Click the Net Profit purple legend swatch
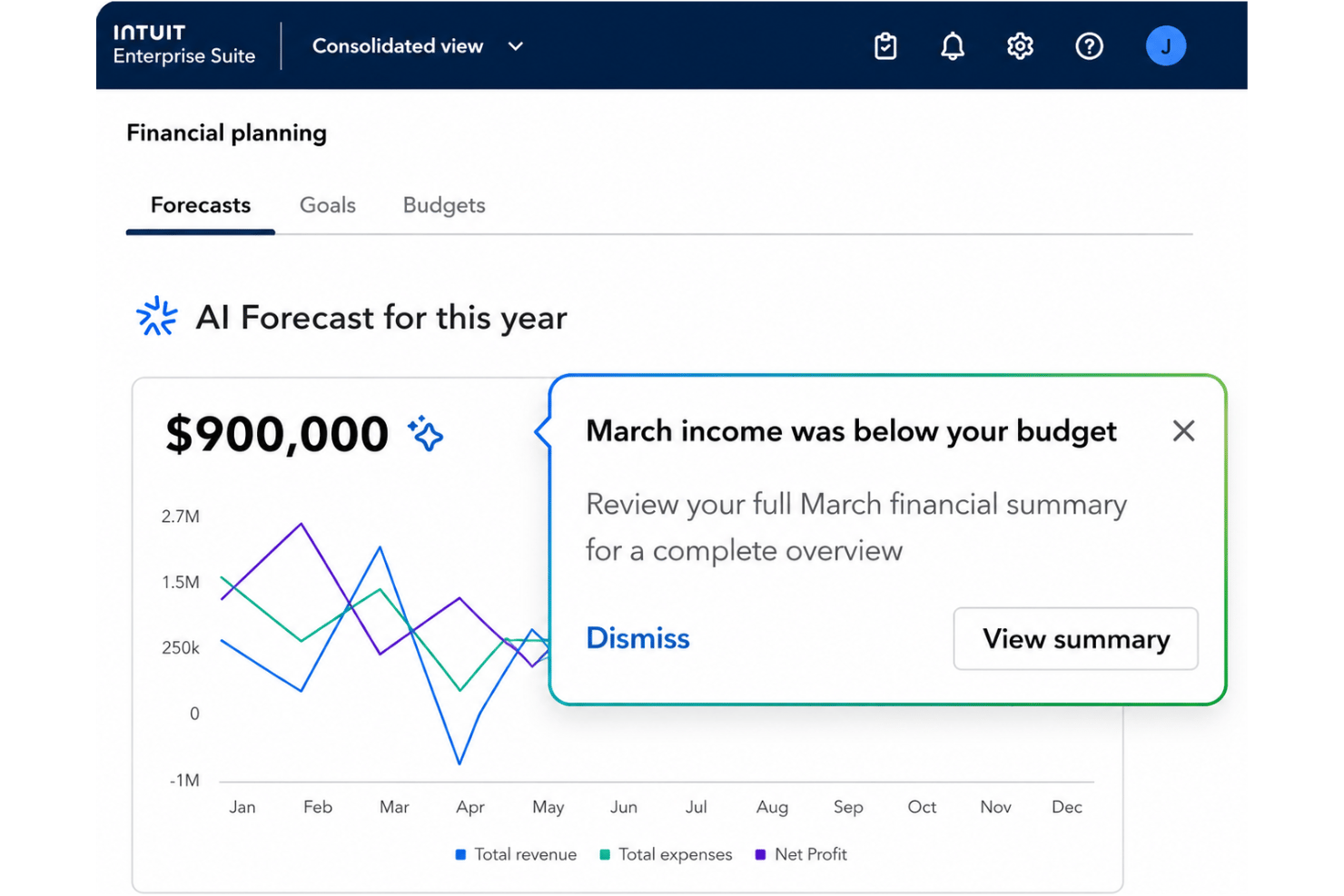The width and height of the screenshot is (1344, 896). coord(760,854)
